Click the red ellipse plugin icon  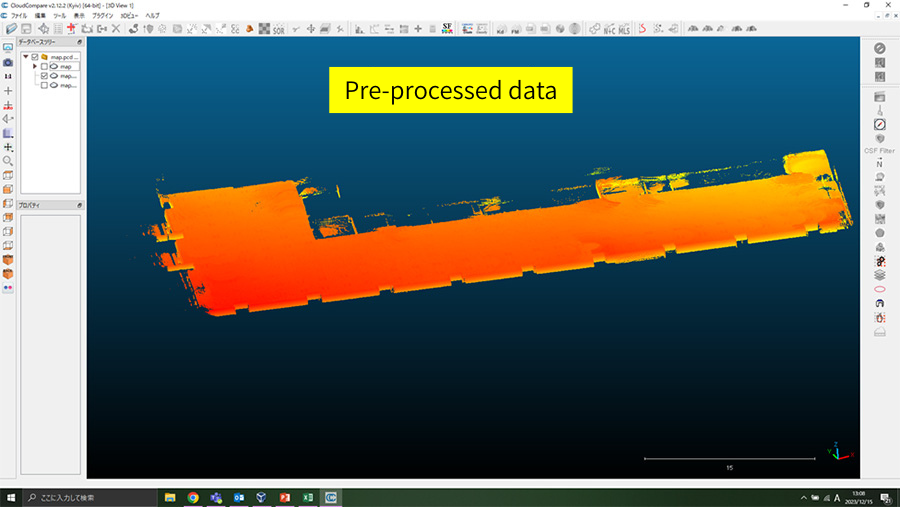pos(879,289)
